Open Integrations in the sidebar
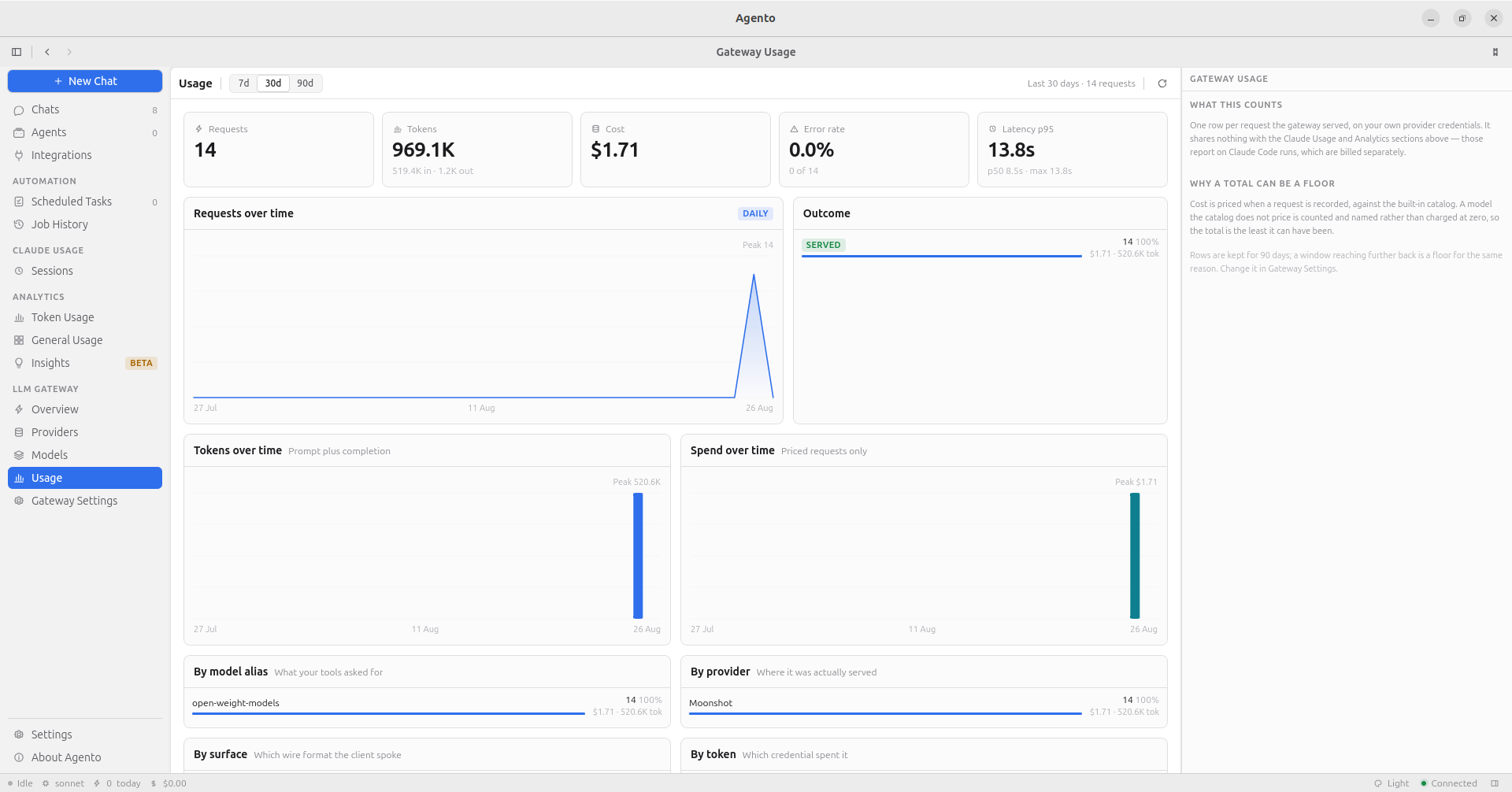This screenshot has width=1512, height=792. point(85,155)
